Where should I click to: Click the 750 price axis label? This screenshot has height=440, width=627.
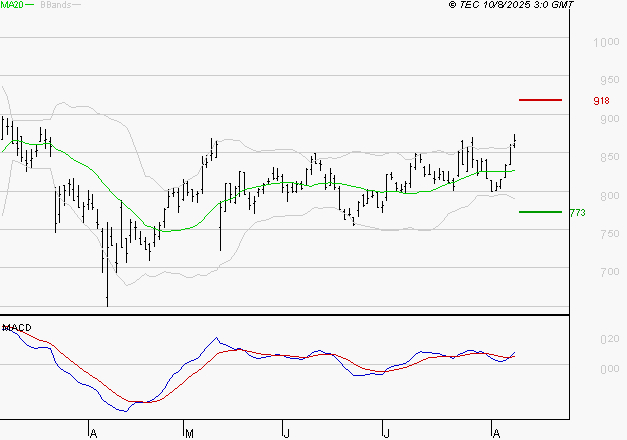[607, 234]
